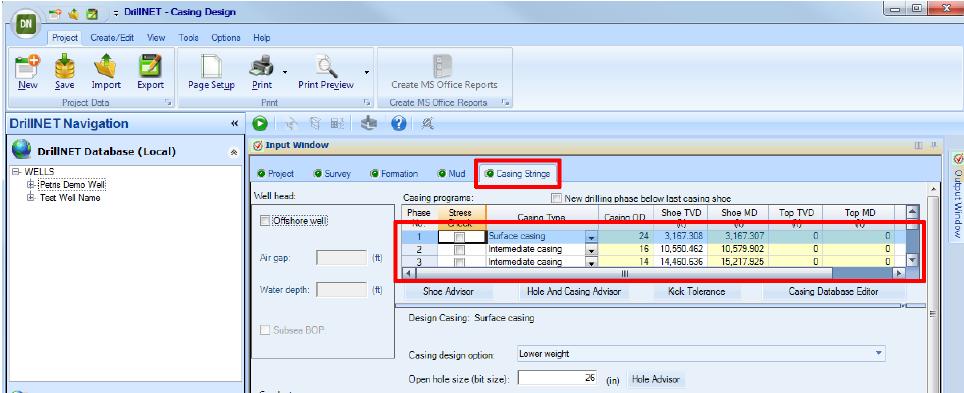Click the DN application menu orb
Image resolution: width=964 pixels, height=393 pixels.
tap(26, 23)
